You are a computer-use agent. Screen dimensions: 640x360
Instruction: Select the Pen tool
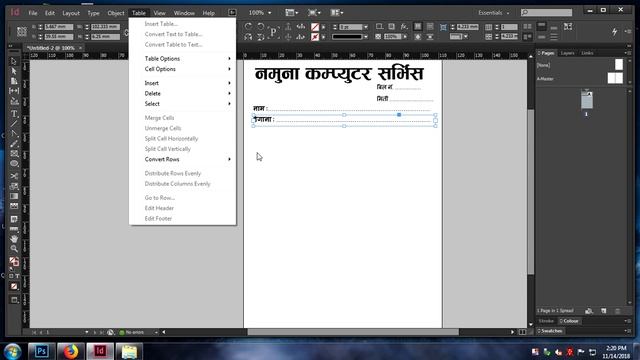(14, 133)
